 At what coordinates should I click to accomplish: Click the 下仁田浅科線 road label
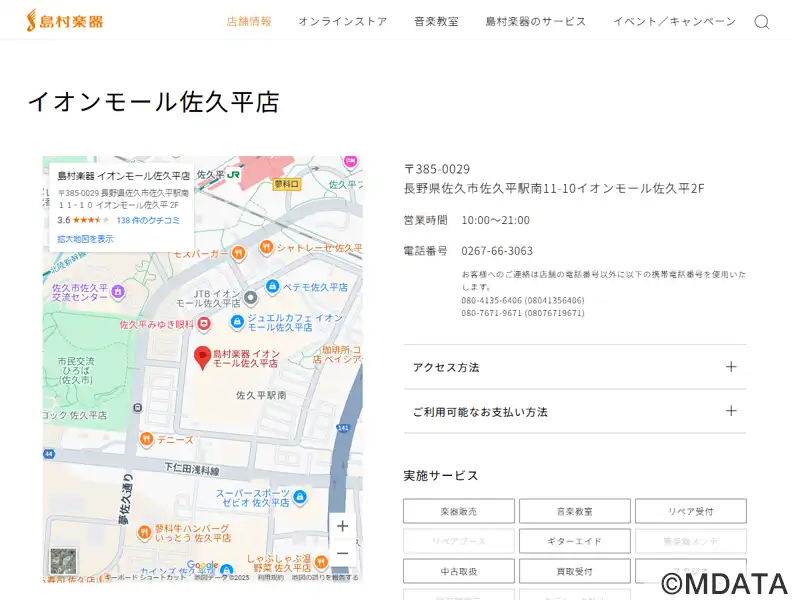point(192,469)
